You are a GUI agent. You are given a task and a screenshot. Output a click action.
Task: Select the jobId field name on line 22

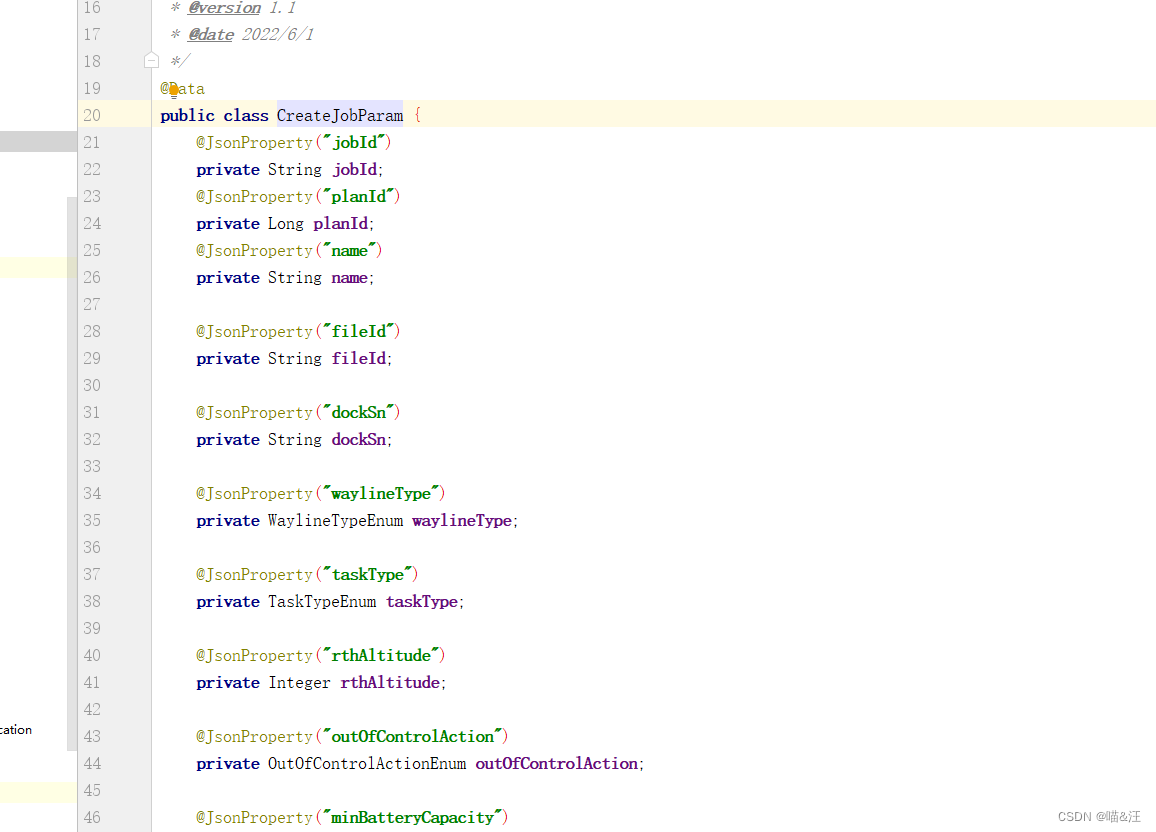coord(354,169)
